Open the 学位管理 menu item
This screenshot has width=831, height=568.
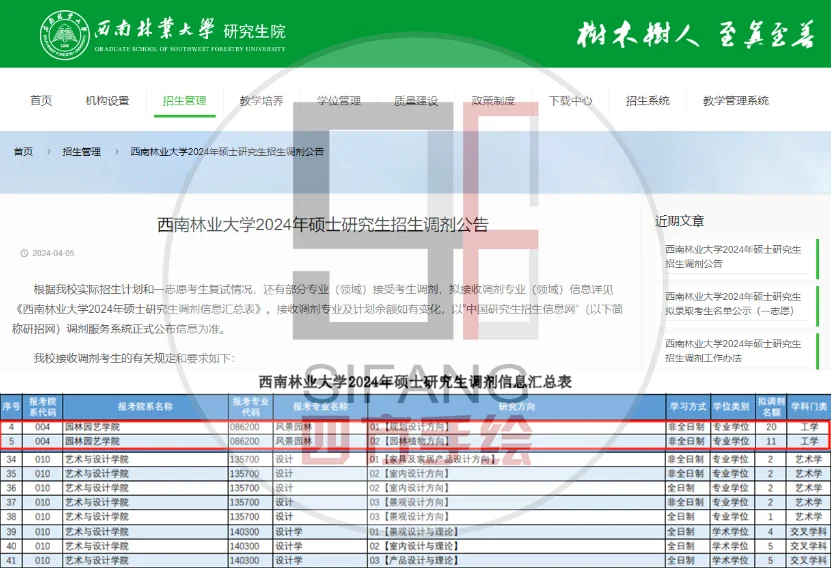tap(339, 101)
